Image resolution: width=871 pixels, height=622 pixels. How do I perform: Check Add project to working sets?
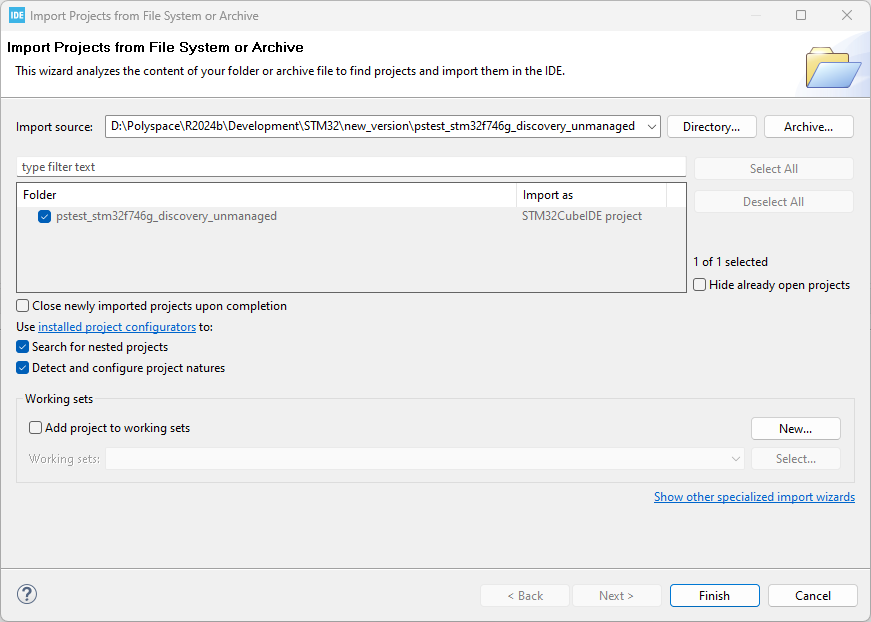point(35,428)
